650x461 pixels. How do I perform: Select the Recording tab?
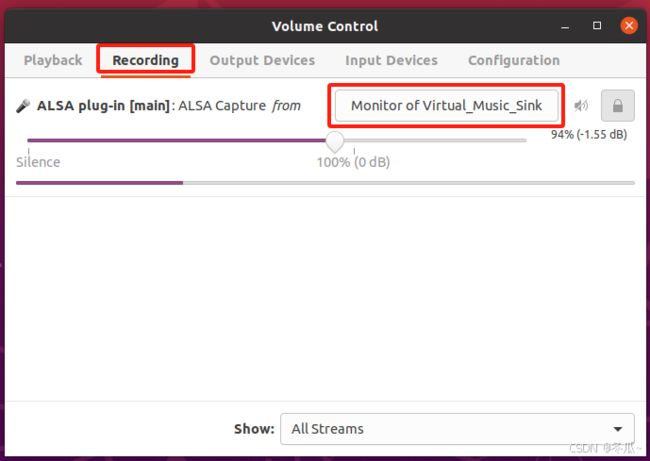coord(146,61)
